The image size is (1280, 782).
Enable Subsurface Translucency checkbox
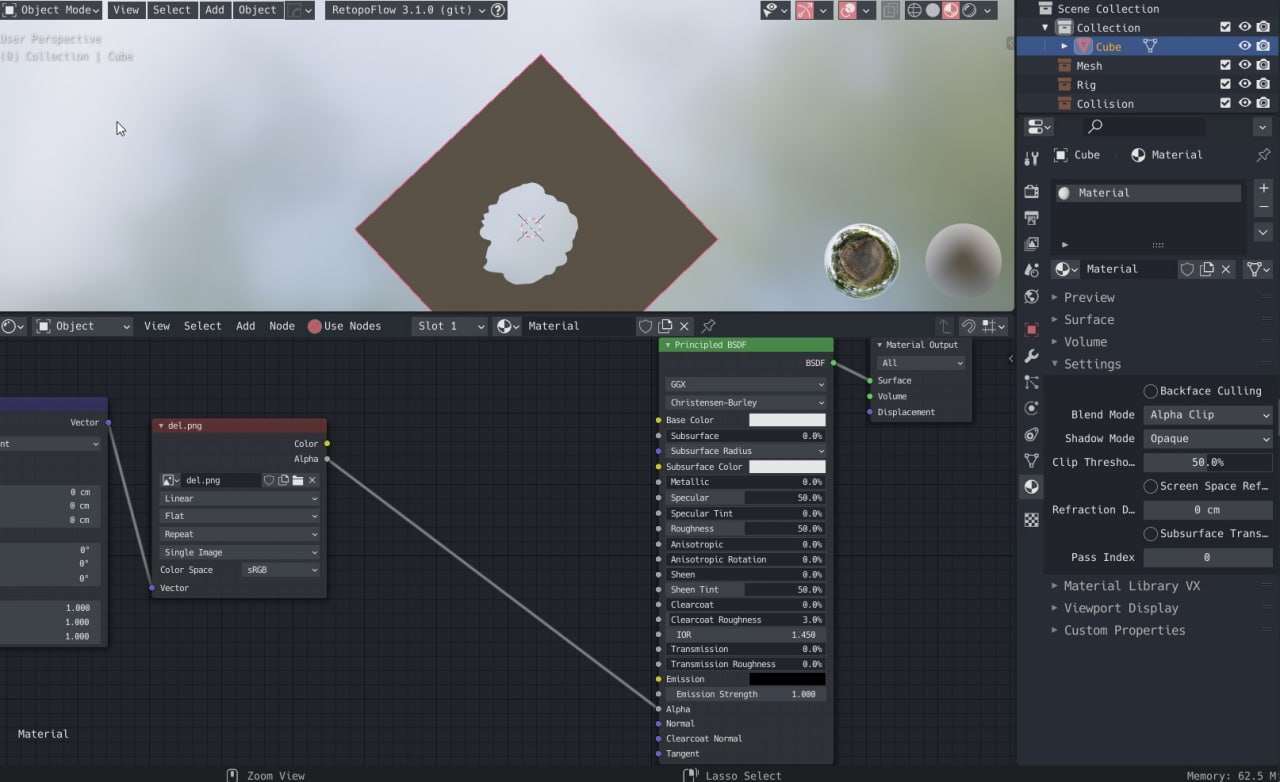click(1150, 533)
